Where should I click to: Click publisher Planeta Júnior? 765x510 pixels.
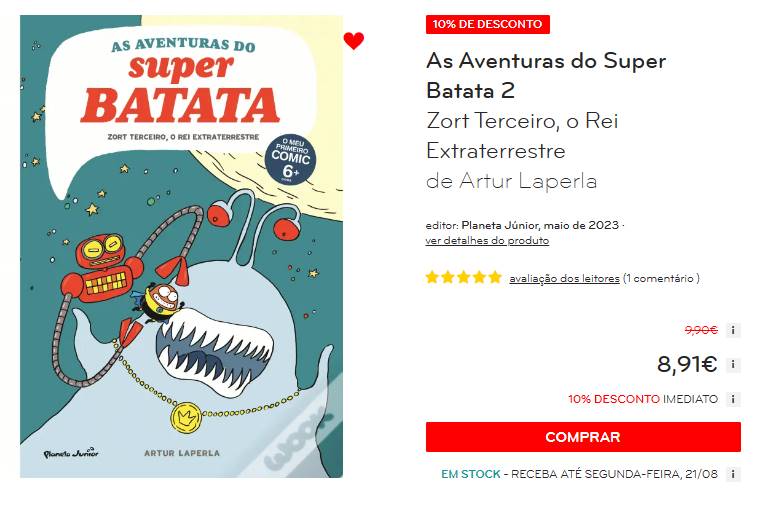pyautogui.click(x=500, y=225)
